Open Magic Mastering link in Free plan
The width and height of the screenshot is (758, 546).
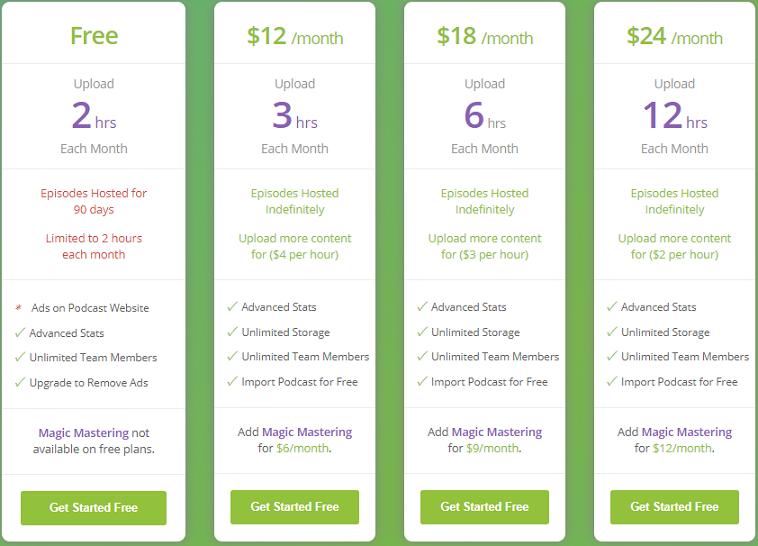[x=84, y=433]
